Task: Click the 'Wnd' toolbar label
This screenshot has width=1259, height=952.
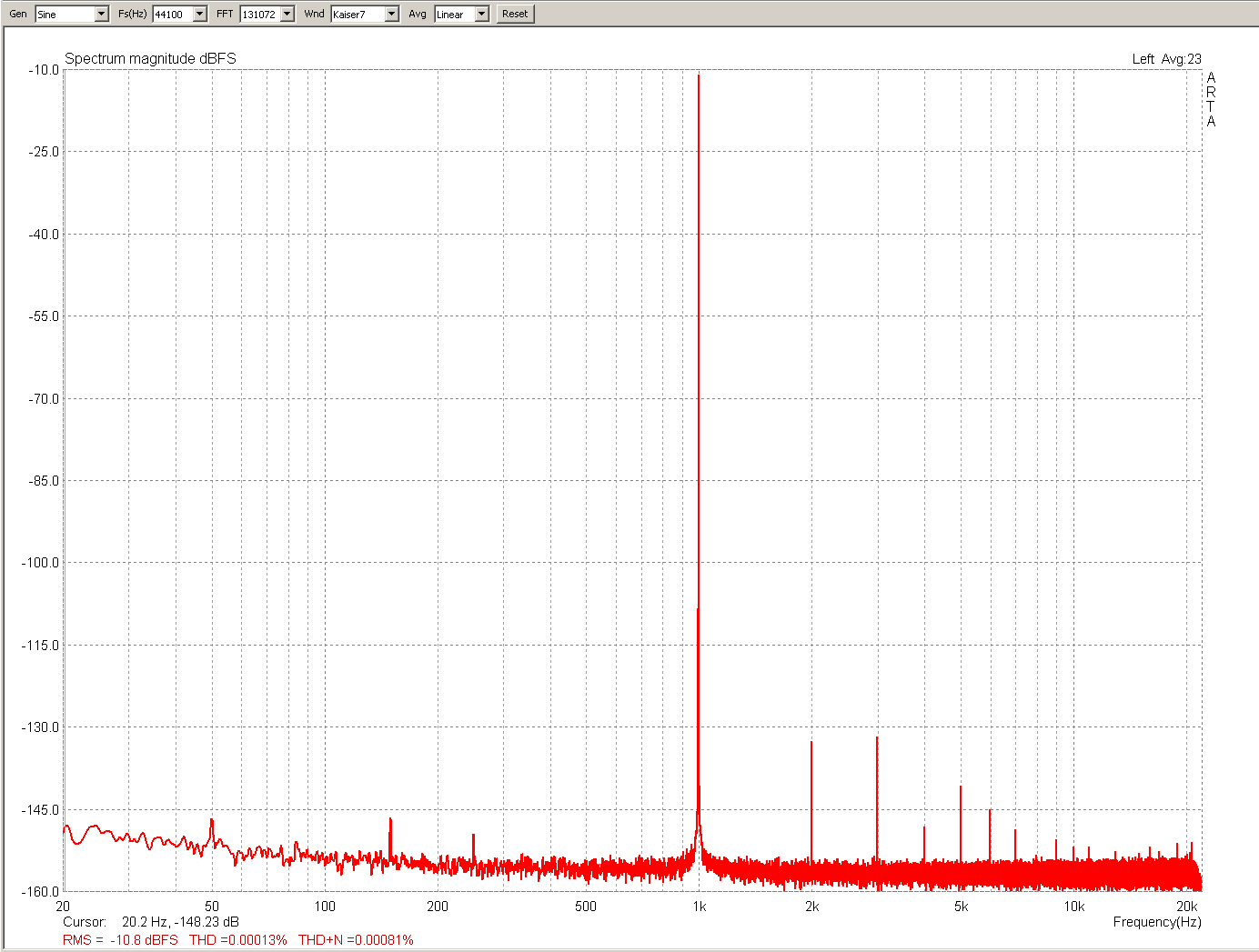Action: tap(314, 14)
